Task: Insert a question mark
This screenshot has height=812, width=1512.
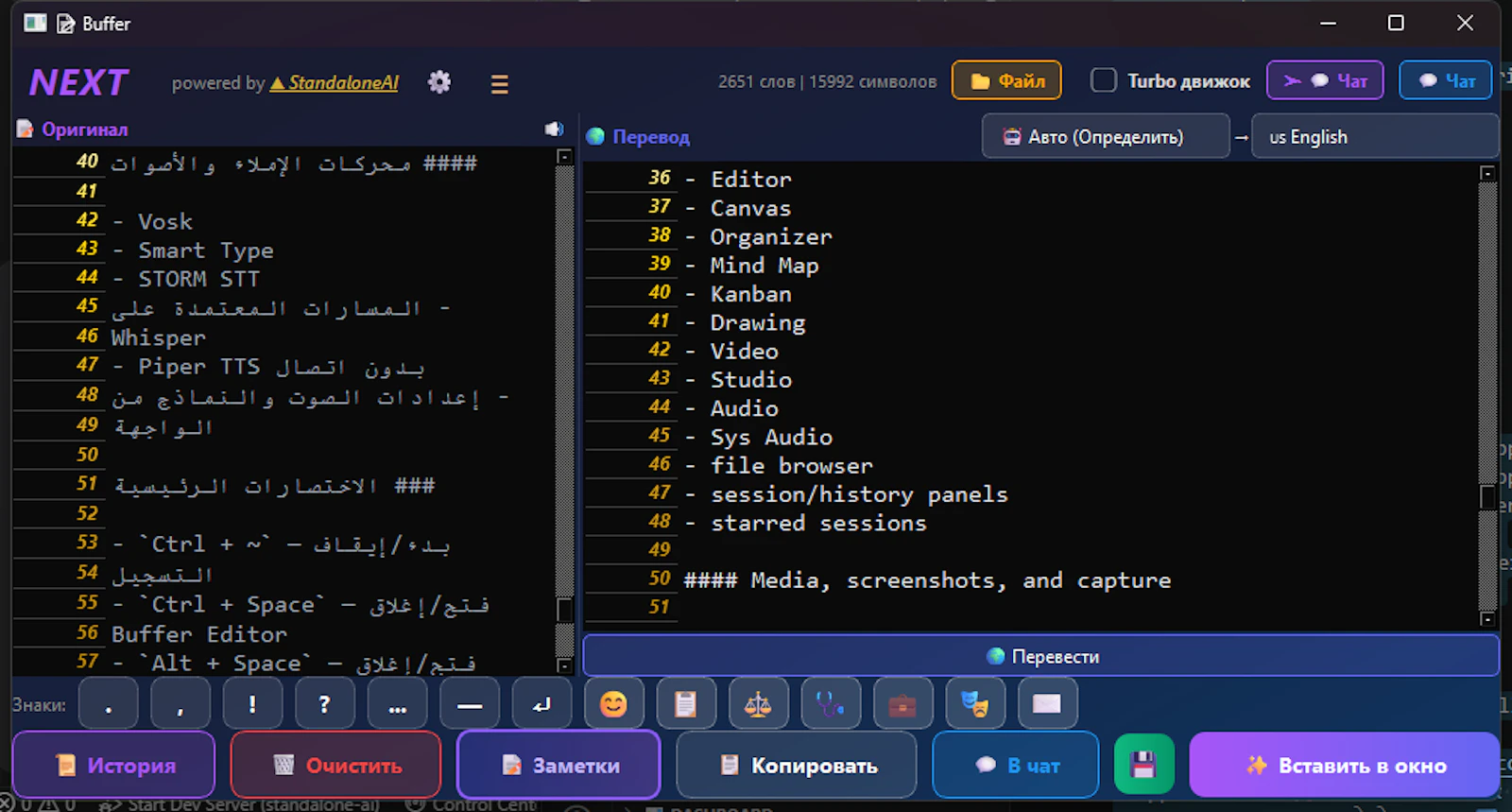Action: (x=324, y=704)
